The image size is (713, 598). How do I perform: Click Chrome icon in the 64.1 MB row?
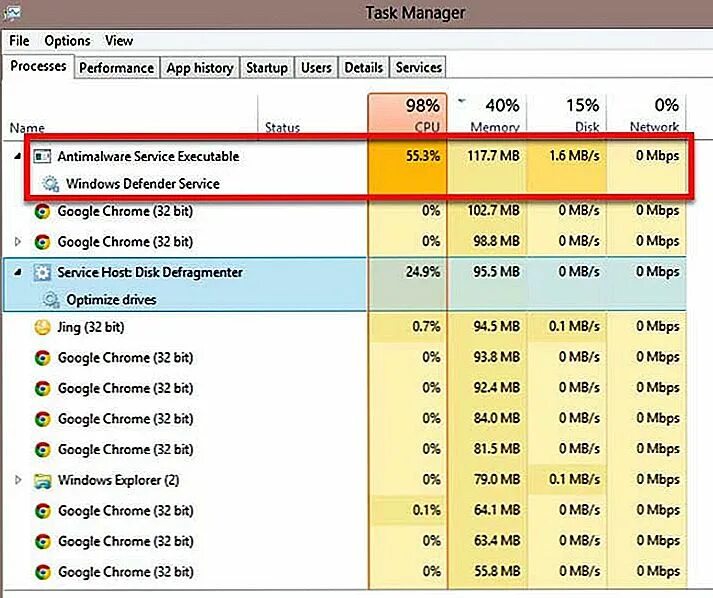42,511
